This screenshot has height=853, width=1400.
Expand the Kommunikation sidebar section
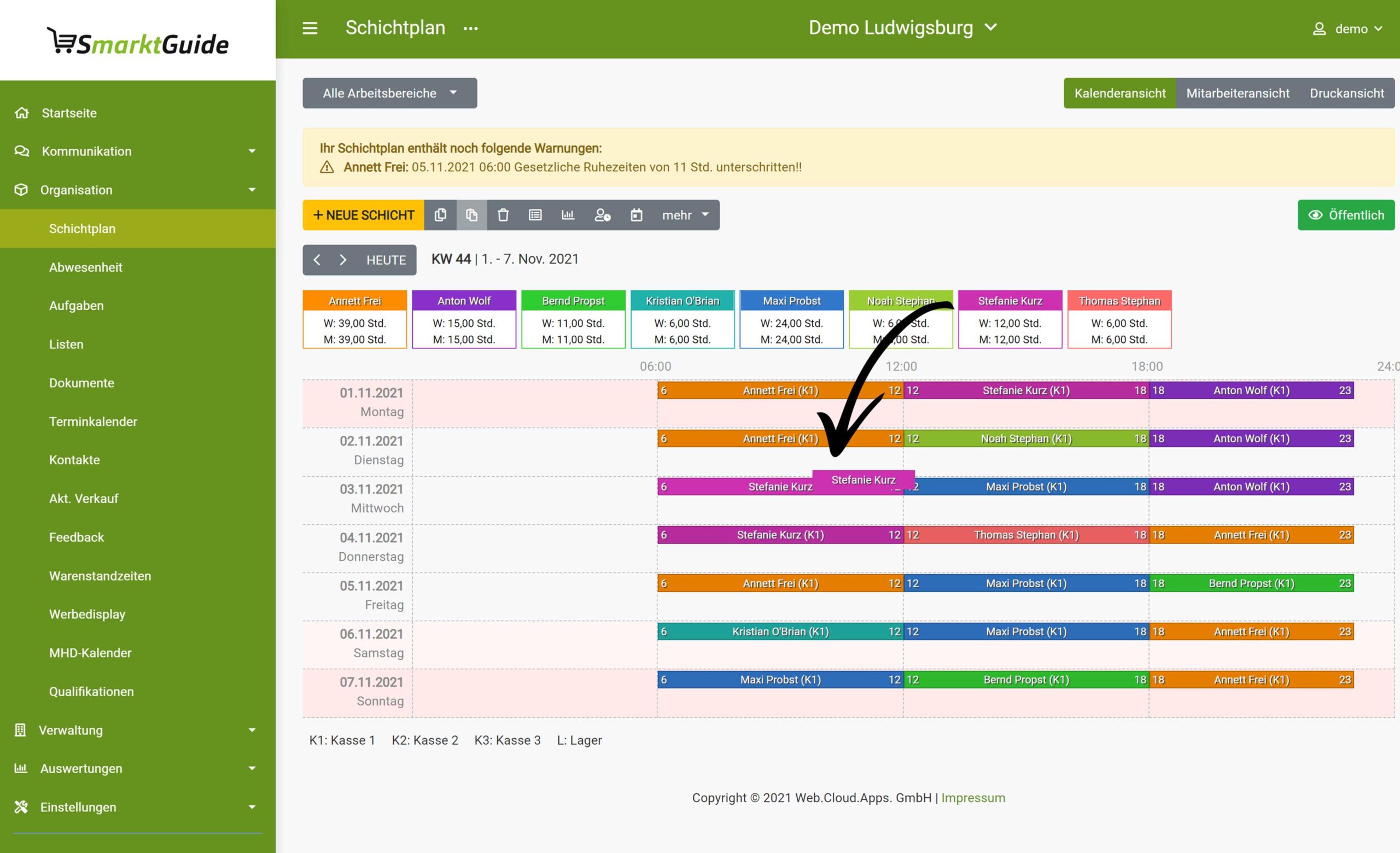tap(137, 151)
